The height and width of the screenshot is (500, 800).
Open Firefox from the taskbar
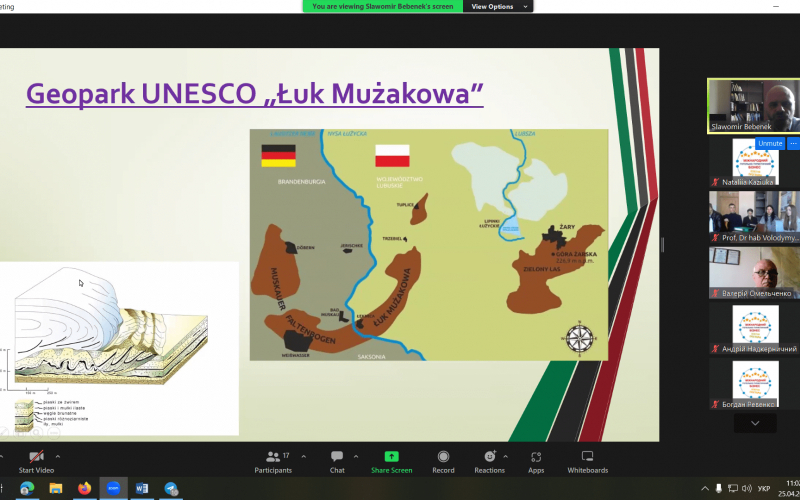point(84,488)
